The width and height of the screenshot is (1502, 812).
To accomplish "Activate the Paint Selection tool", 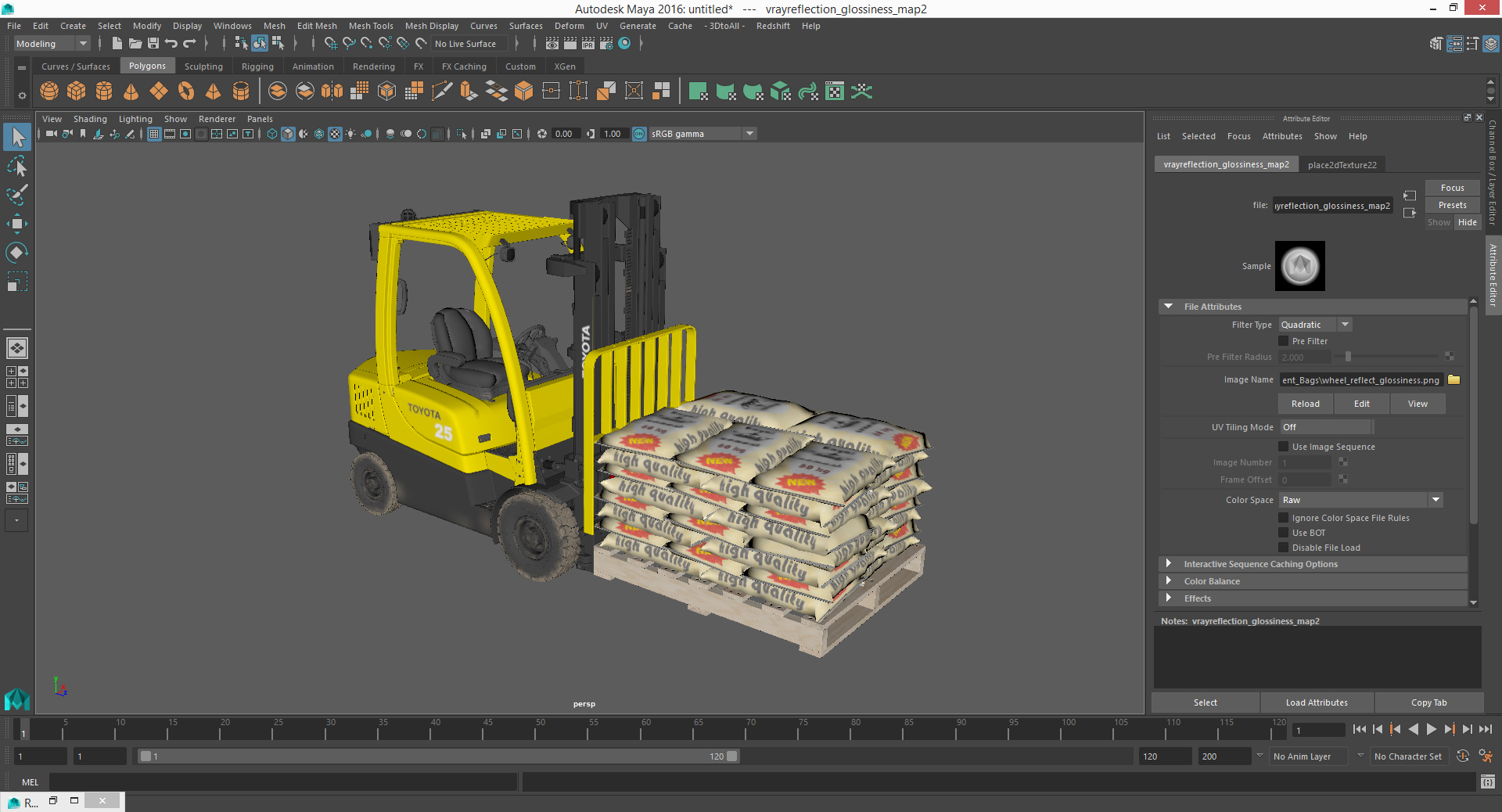I will 17,195.
